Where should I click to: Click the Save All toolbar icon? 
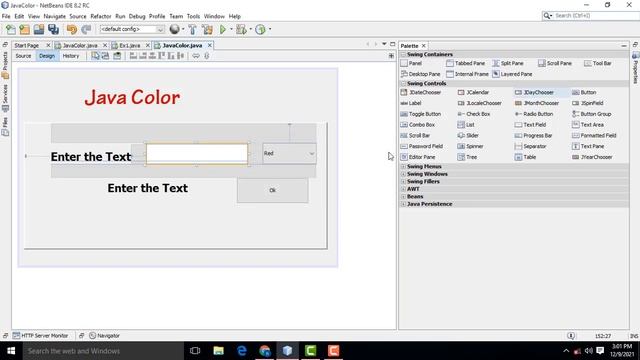53,29
